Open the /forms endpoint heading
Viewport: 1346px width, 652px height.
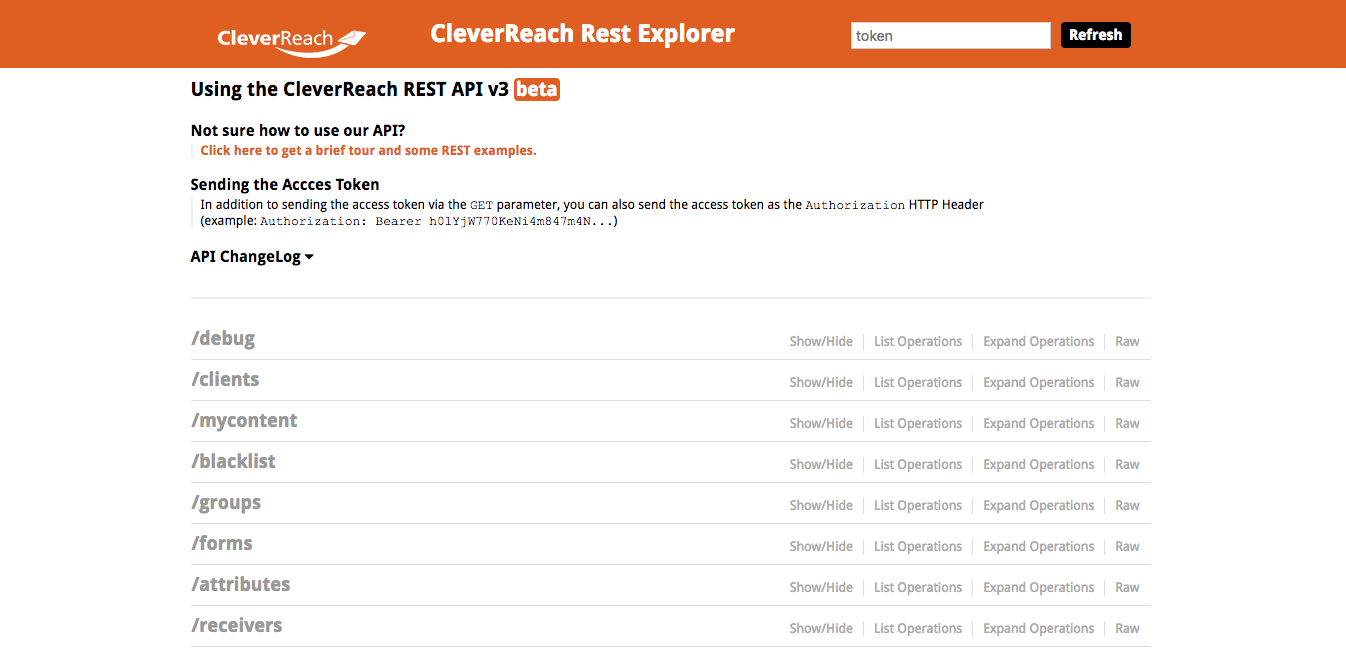tap(222, 543)
